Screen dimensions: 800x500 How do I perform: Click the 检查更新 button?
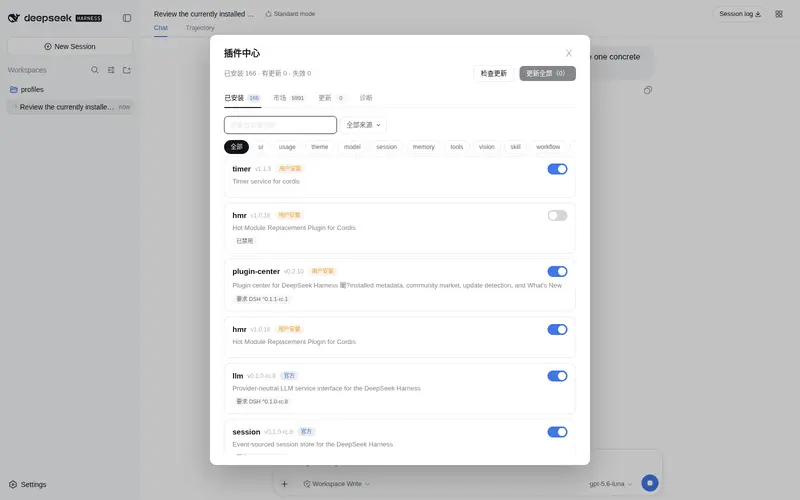493,73
